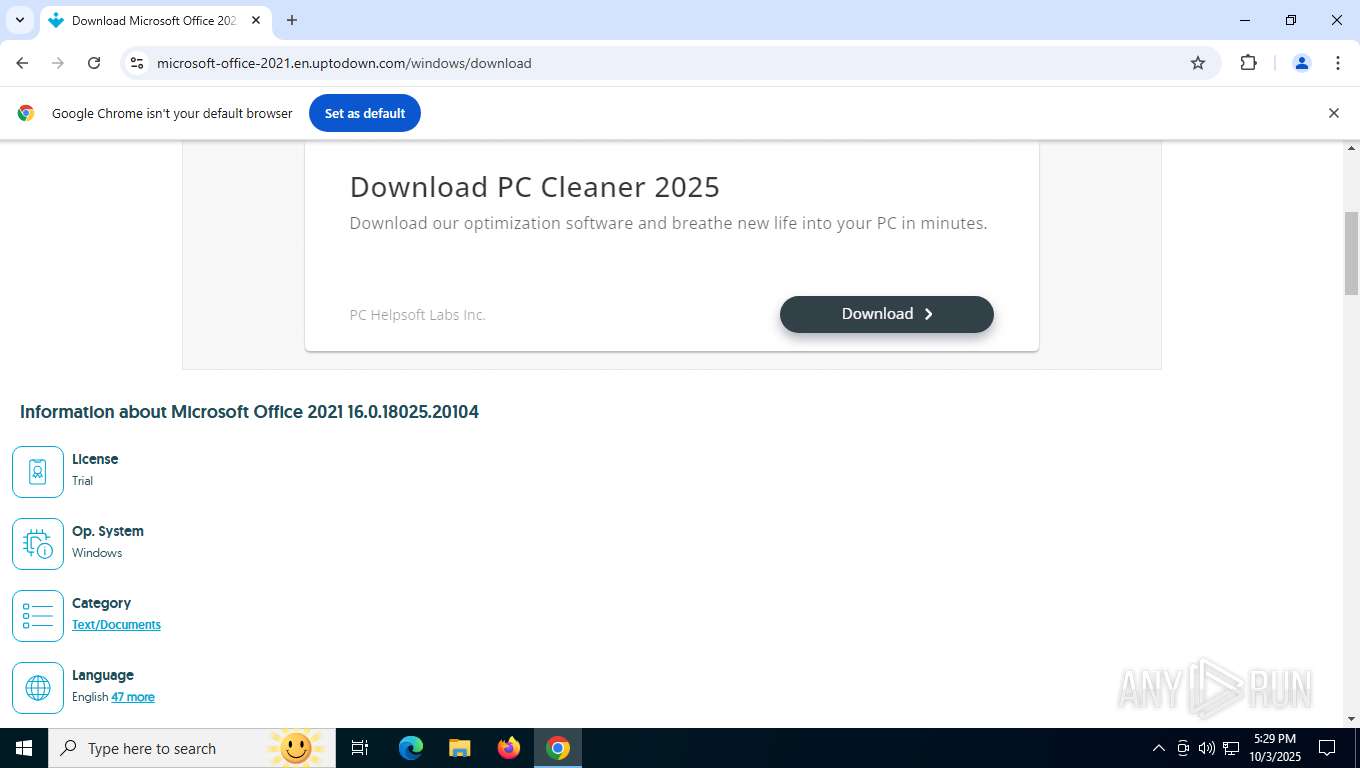Click the page vertical scrollbar thumb
Image resolution: width=1360 pixels, height=768 pixels.
(1351, 254)
